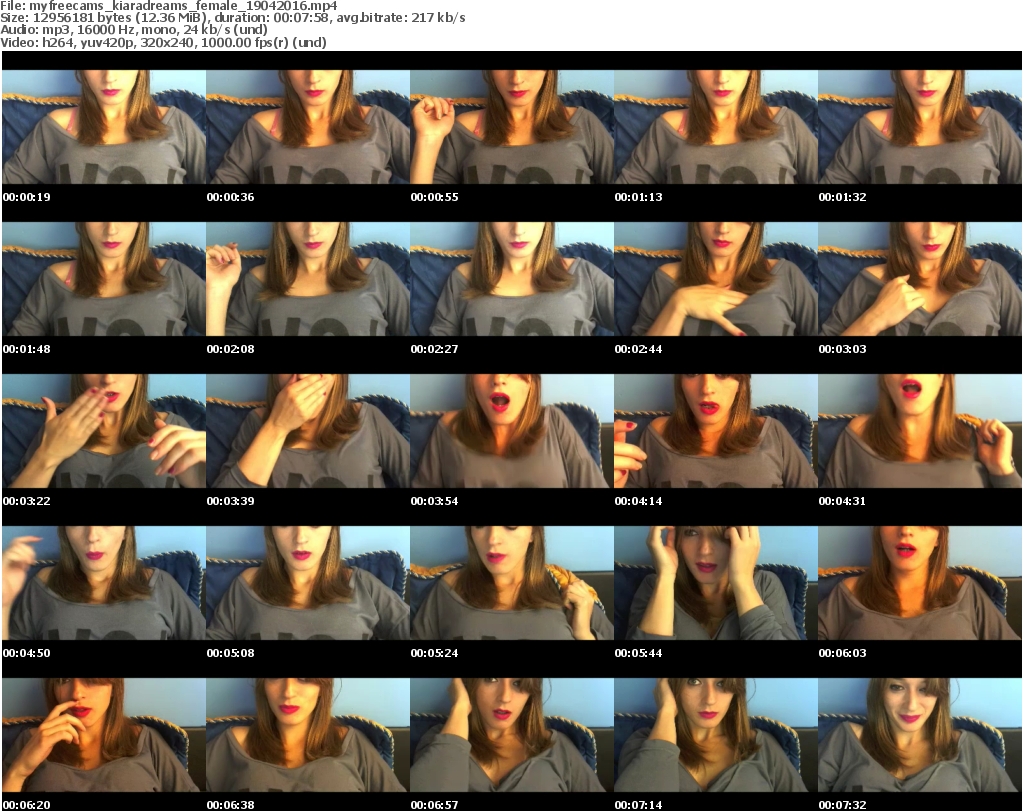Click the thumbnail above timestamp 00:02:44

click(x=716, y=279)
